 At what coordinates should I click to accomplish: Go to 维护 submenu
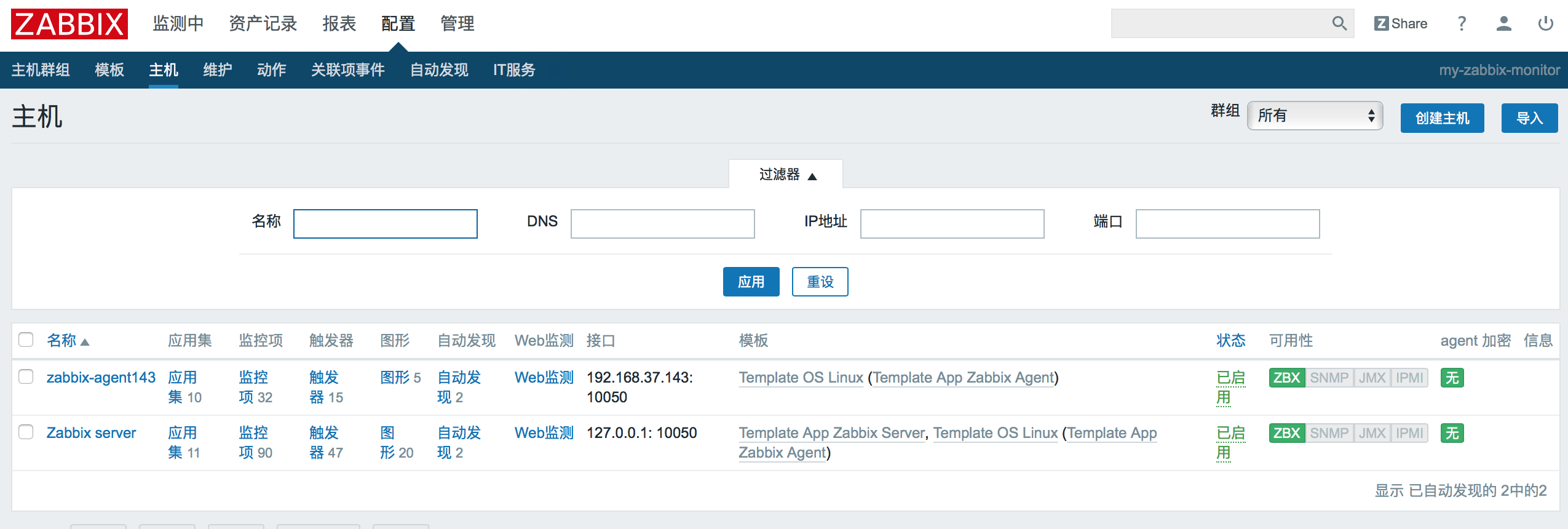(x=218, y=70)
